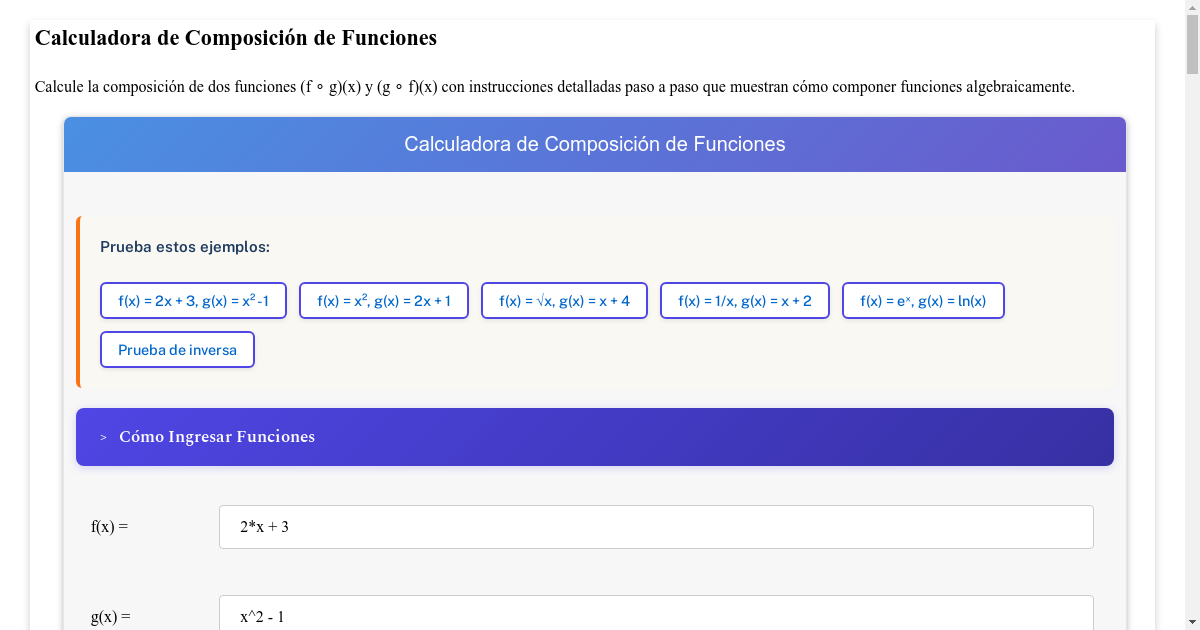Click the page title 'Calculadora de Composición de Funciones'
The height and width of the screenshot is (630, 1200).
(x=235, y=38)
